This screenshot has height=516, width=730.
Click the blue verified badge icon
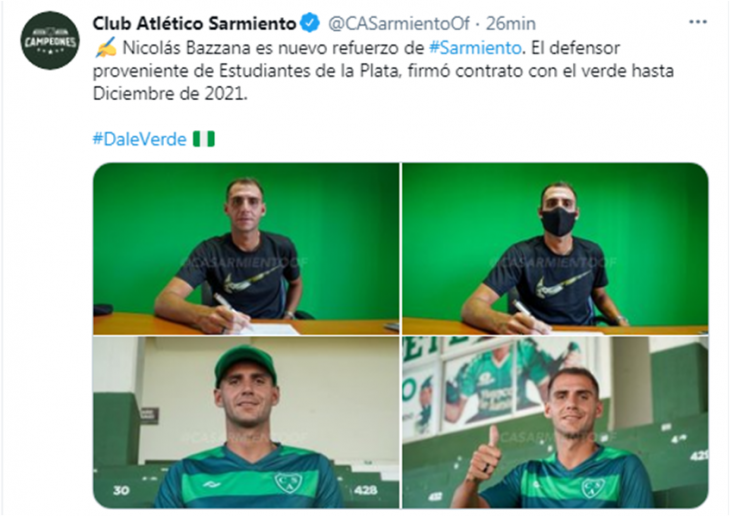pyautogui.click(x=310, y=23)
